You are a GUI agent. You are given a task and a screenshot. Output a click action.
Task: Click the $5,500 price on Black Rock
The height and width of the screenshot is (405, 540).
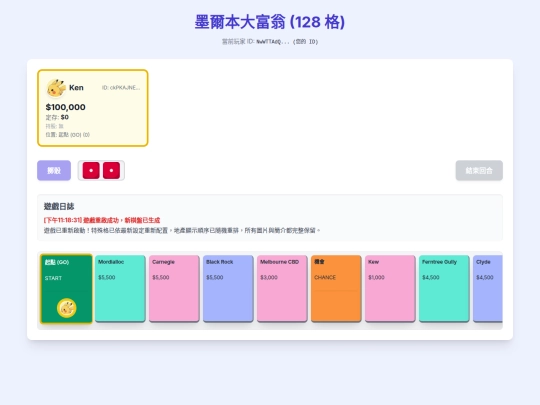pyautogui.click(x=215, y=277)
